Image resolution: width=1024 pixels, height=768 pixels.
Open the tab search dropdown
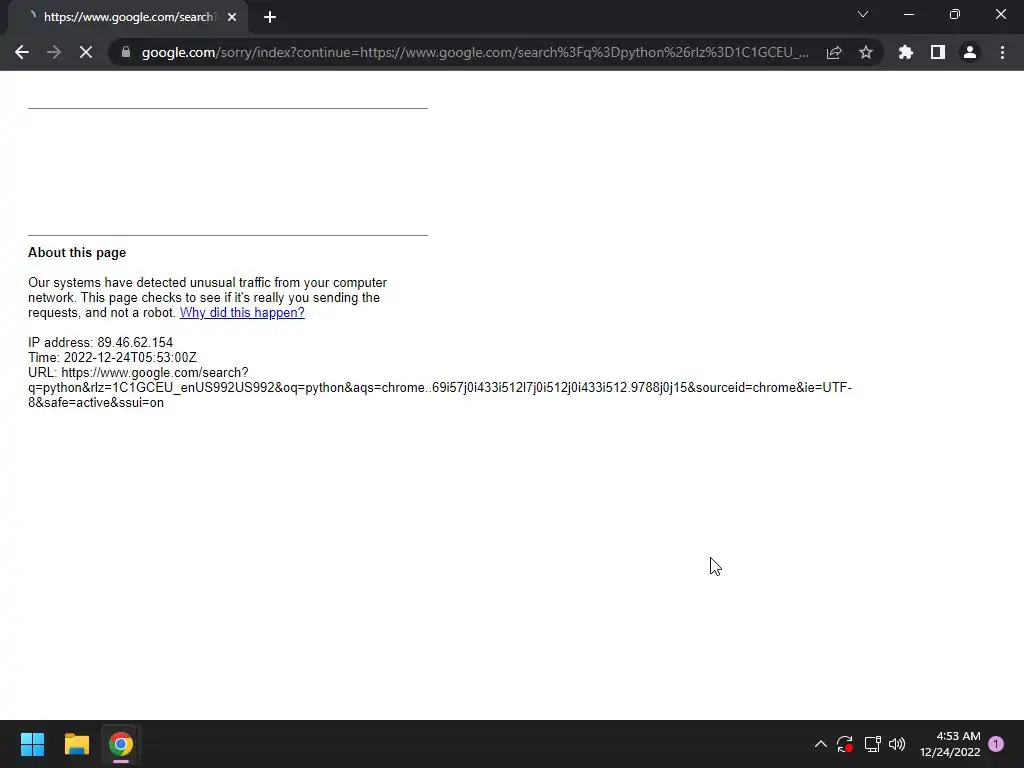pyautogui.click(x=863, y=14)
